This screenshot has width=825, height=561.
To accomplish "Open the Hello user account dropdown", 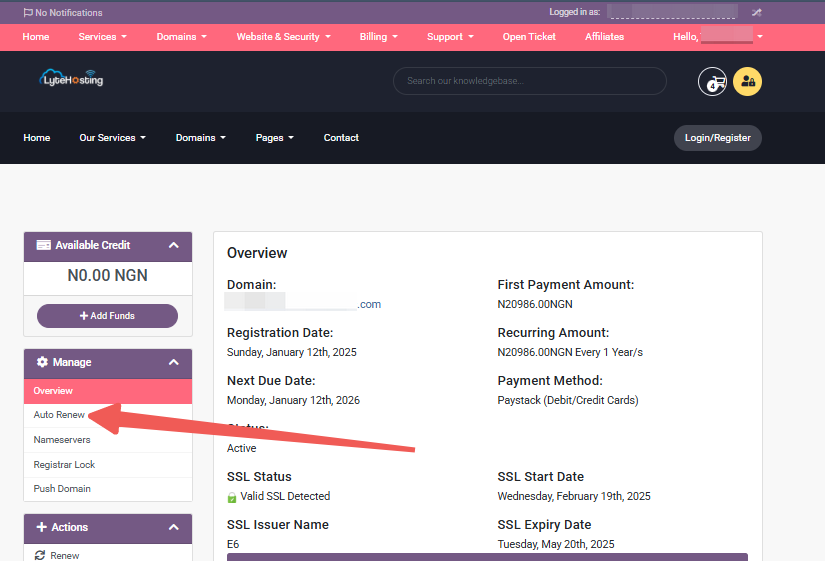I will tap(718, 37).
